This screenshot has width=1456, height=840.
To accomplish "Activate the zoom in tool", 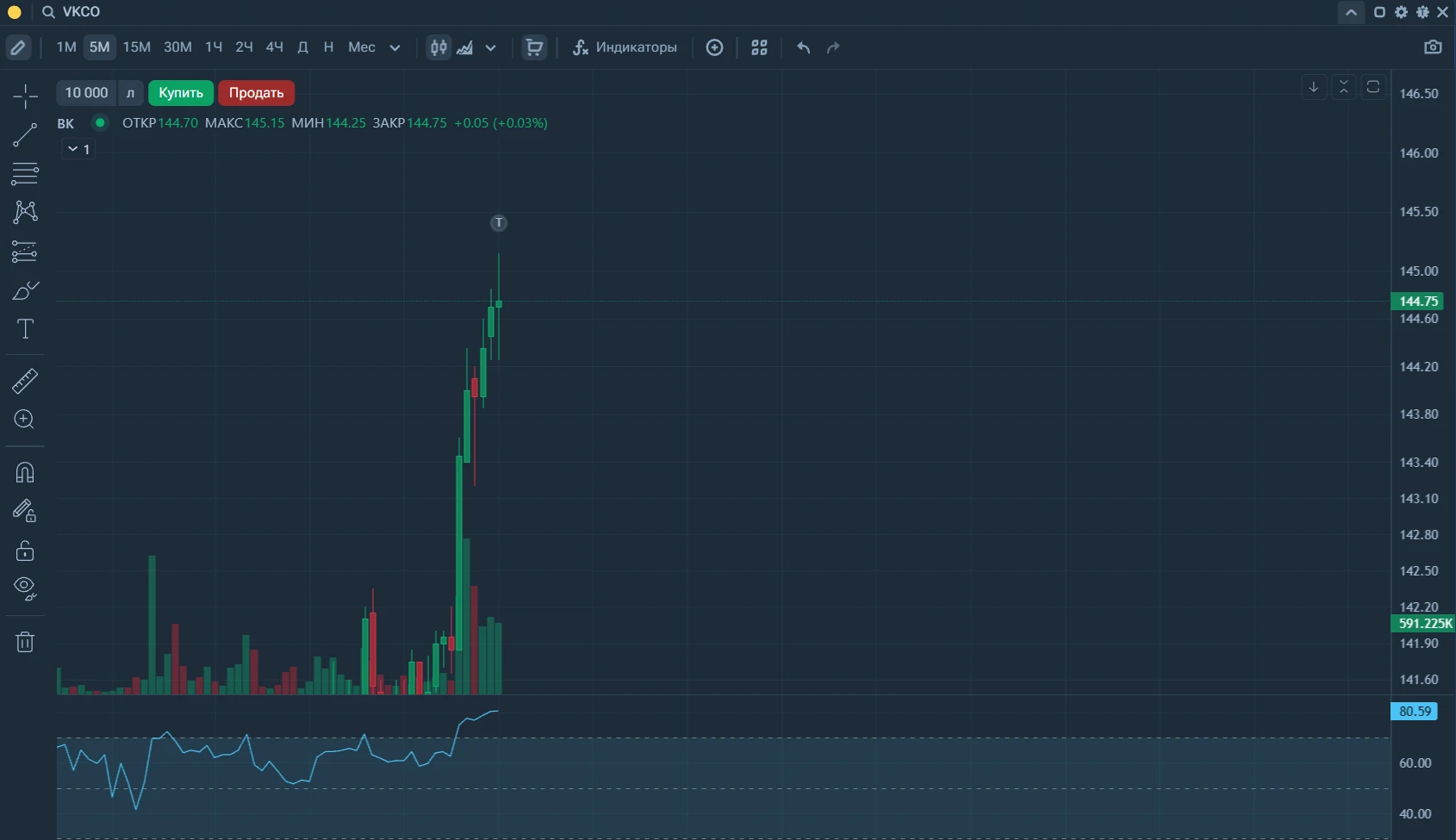I will [x=25, y=420].
